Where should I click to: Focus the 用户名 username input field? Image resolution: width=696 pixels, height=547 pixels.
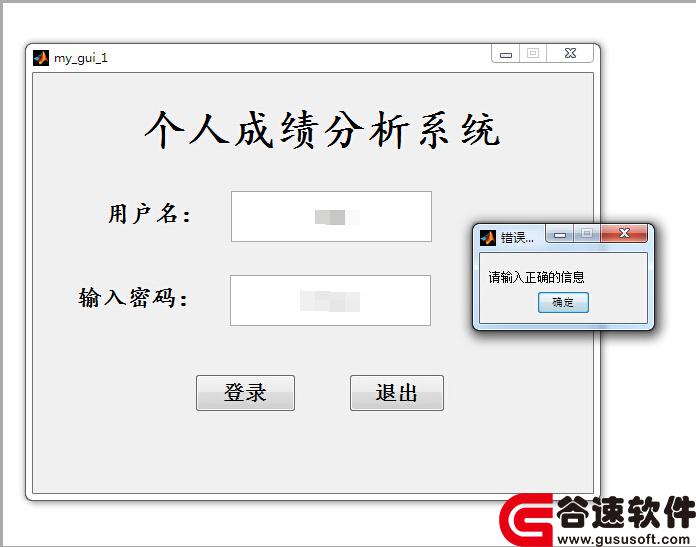click(331, 217)
